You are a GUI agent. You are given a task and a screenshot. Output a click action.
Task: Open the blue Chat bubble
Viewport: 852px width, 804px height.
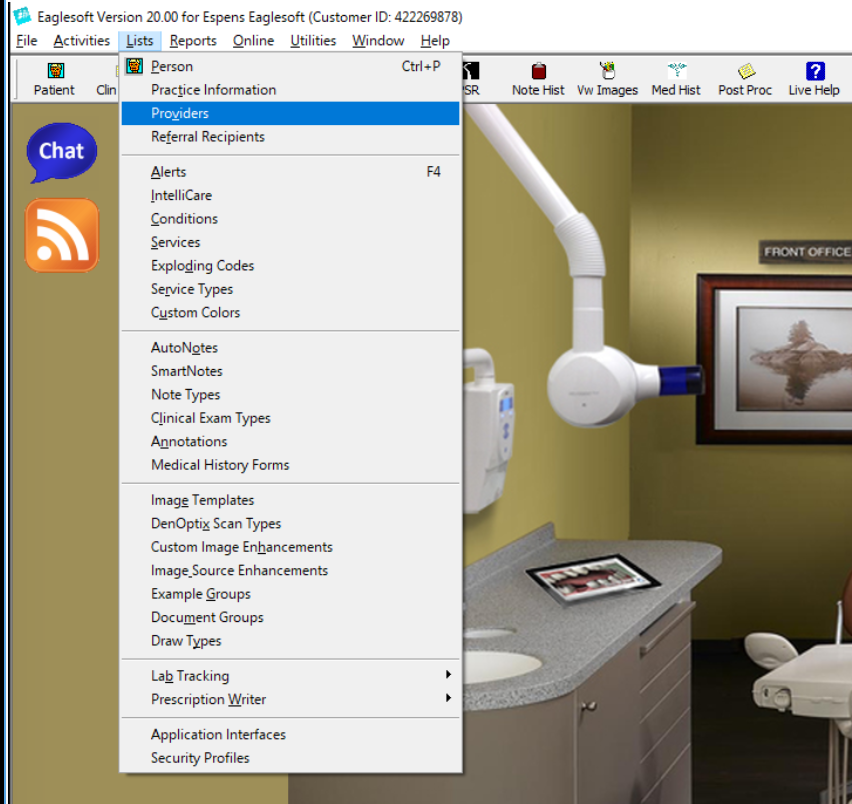[61, 152]
